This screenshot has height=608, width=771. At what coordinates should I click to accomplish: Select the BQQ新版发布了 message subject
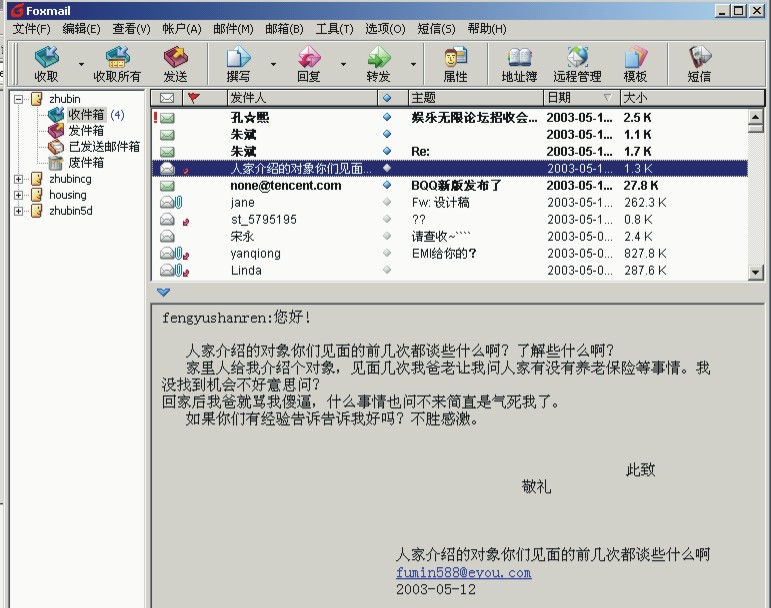pos(456,186)
